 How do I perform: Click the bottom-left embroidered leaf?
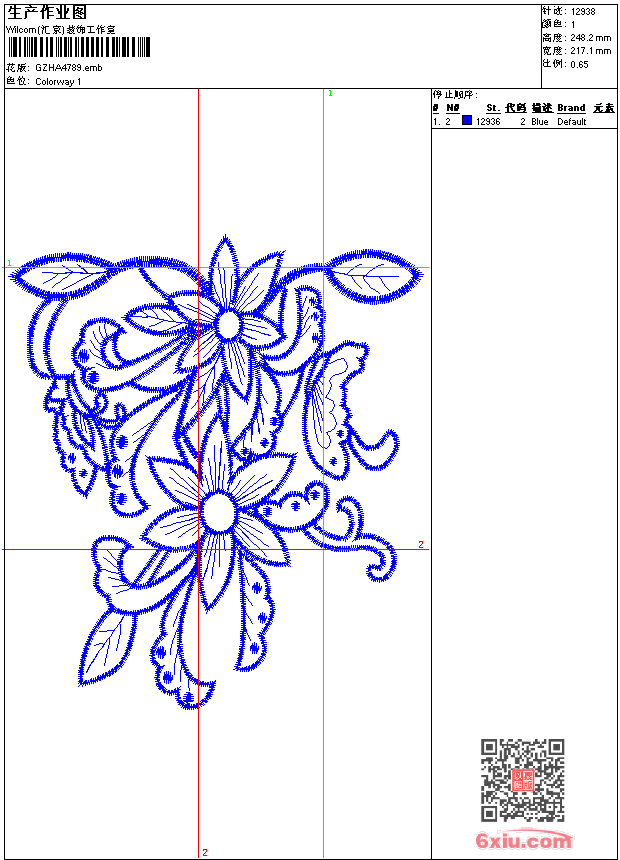(107, 647)
